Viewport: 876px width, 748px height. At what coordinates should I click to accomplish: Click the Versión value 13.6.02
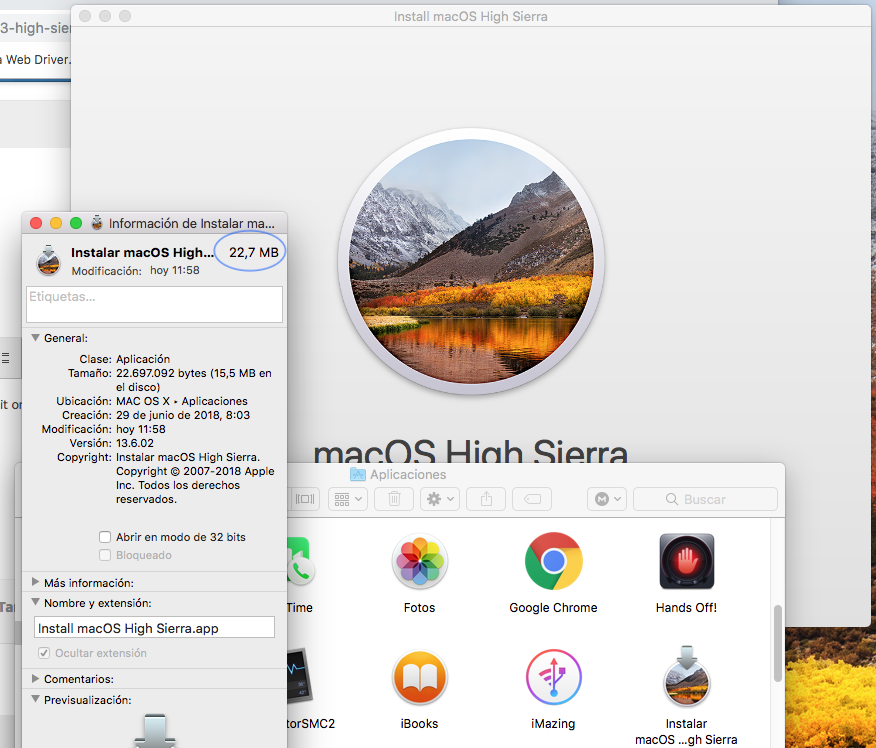pos(135,443)
